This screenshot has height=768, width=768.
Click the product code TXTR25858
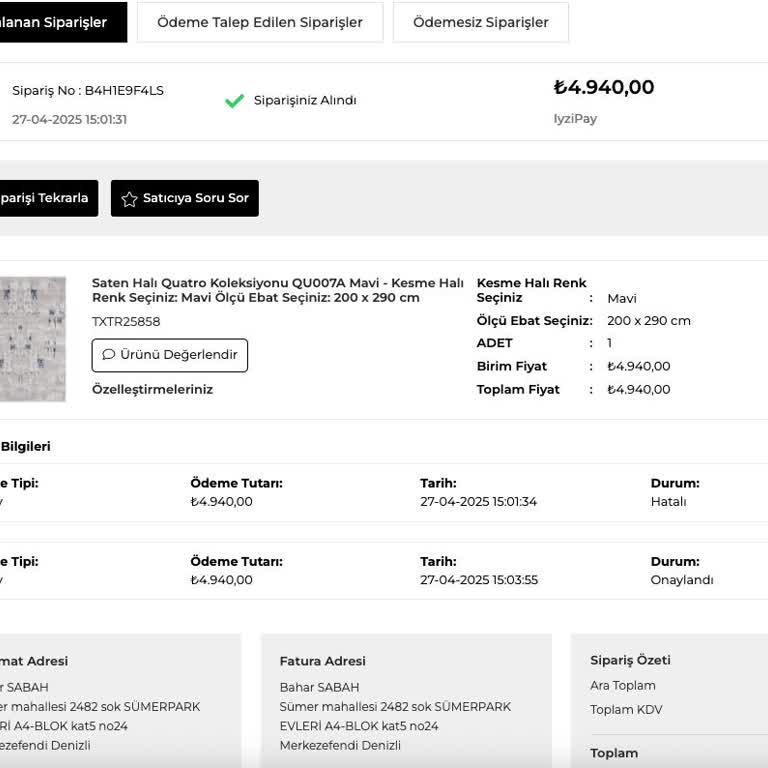click(x=126, y=322)
